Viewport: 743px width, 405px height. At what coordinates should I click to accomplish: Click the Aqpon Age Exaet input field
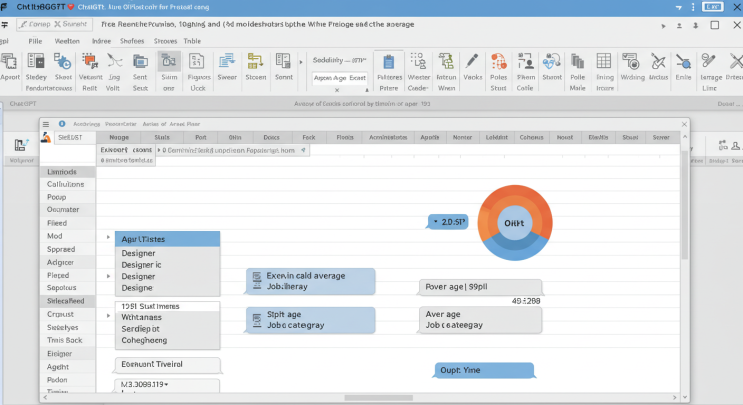point(340,78)
